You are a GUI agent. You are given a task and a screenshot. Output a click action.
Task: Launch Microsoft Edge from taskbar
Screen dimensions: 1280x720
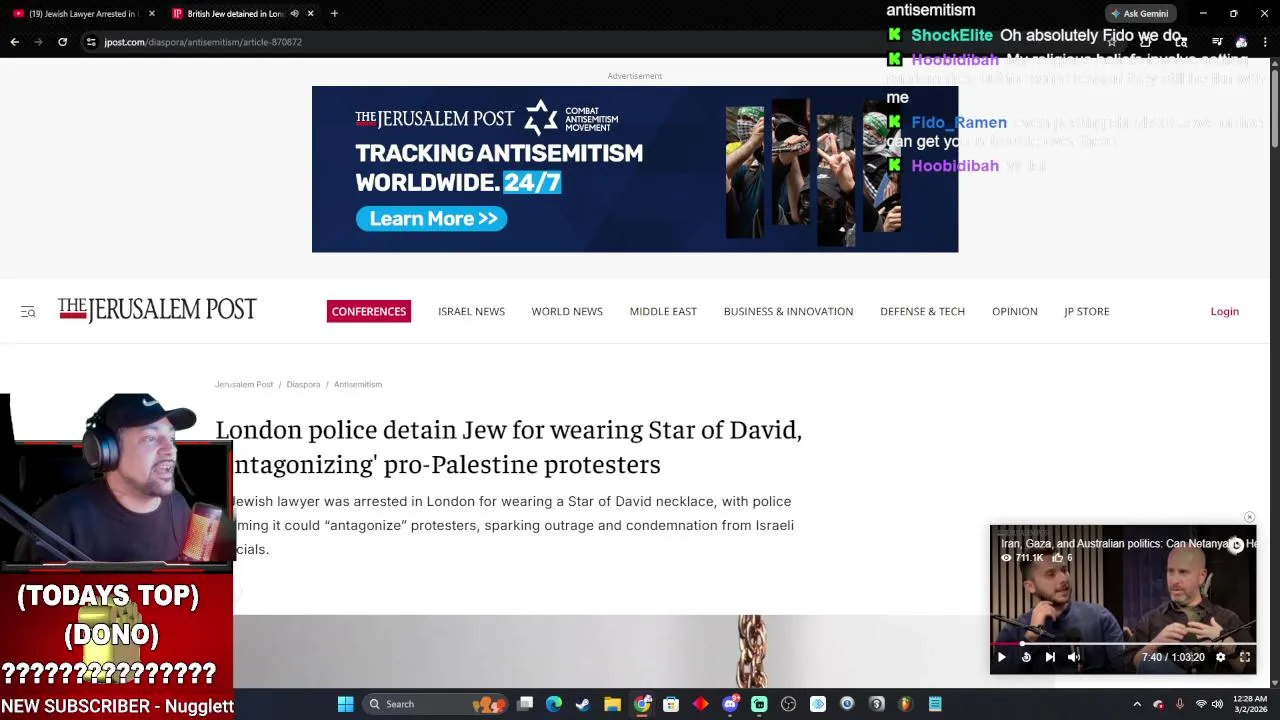point(554,704)
